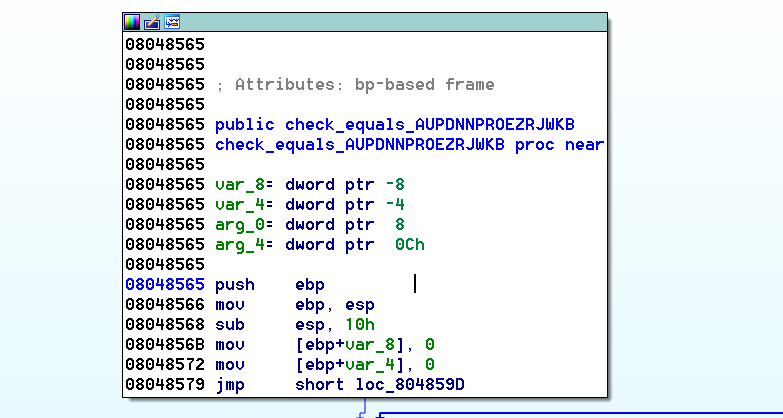This screenshot has width=783, height=418.
Task: Click the node color palette icon
Action: tap(132, 22)
